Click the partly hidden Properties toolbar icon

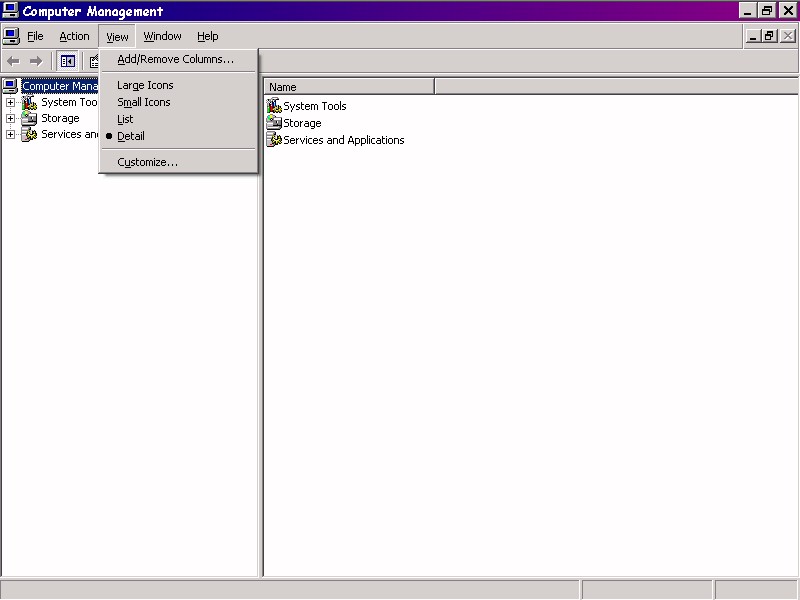point(94,62)
